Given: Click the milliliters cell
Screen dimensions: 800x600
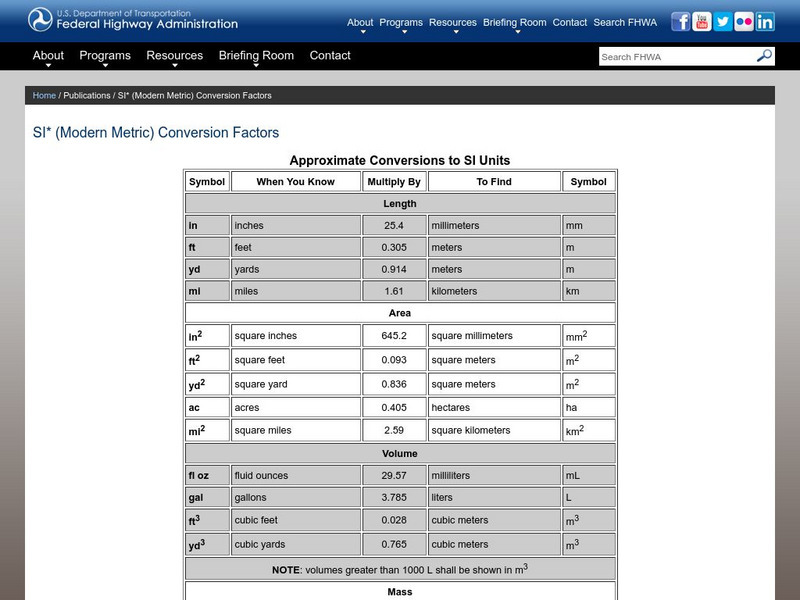Looking at the screenshot, I should coord(494,476).
